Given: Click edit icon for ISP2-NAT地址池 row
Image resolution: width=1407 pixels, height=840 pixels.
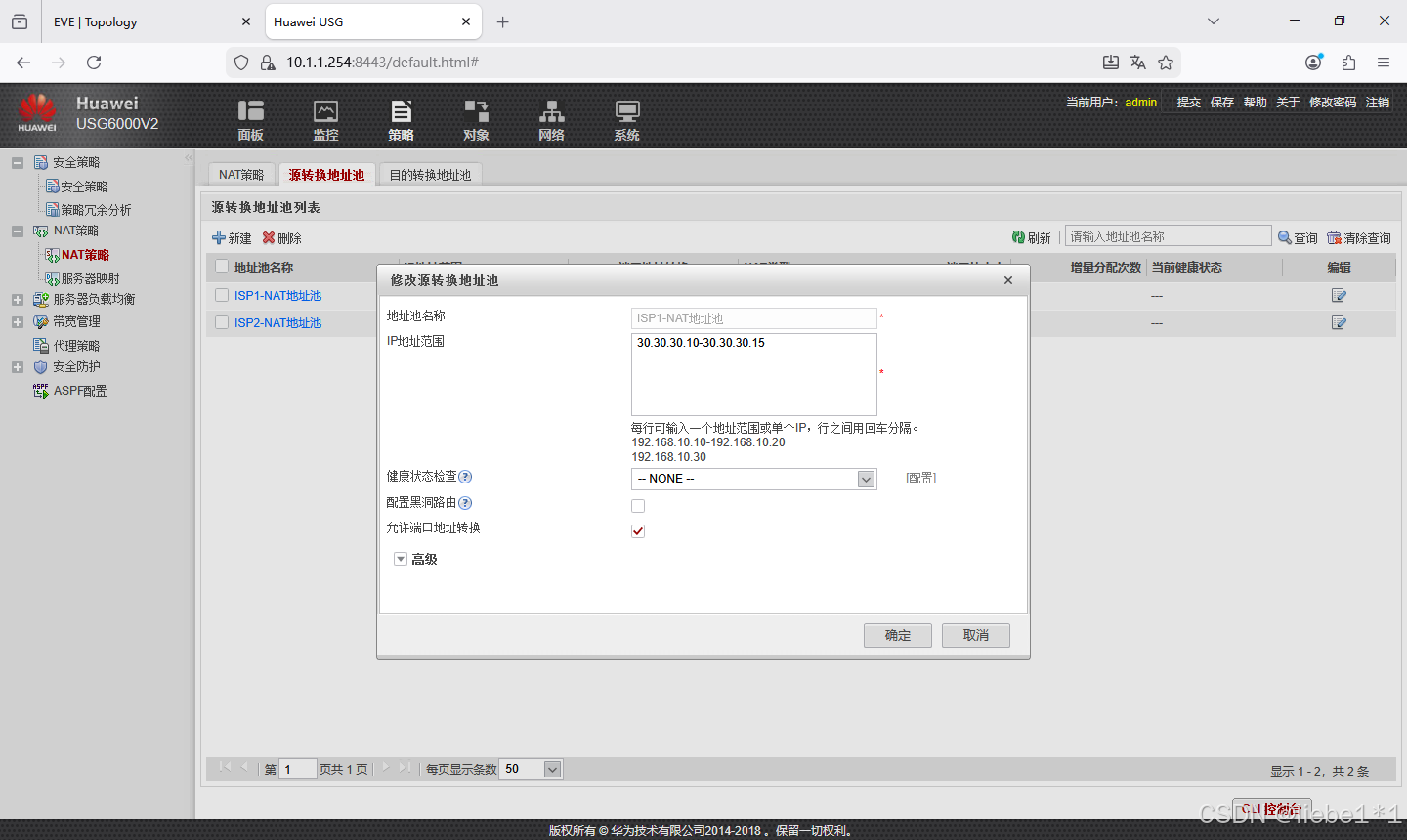Looking at the screenshot, I should pyautogui.click(x=1339, y=322).
